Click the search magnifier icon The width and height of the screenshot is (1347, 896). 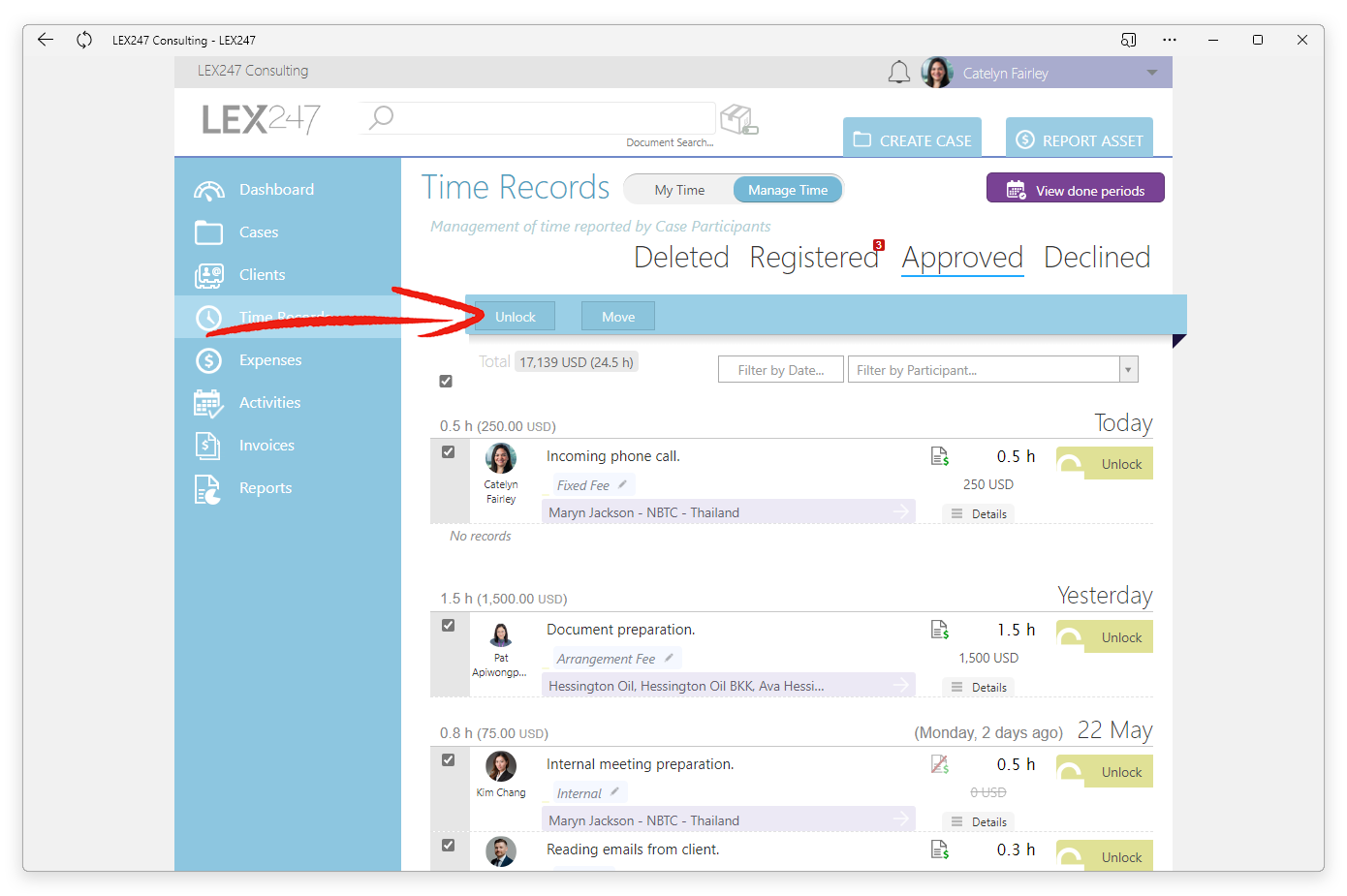pyautogui.click(x=382, y=117)
